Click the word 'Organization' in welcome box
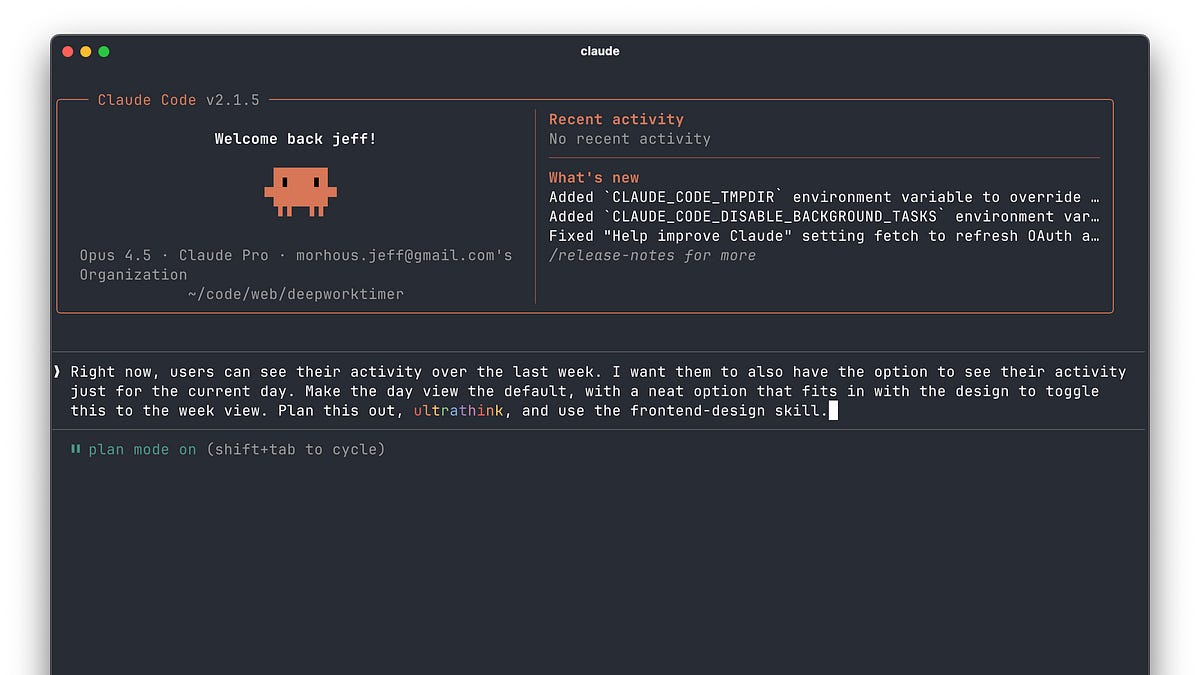The height and width of the screenshot is (675, 1200). [x=134, y=275]
